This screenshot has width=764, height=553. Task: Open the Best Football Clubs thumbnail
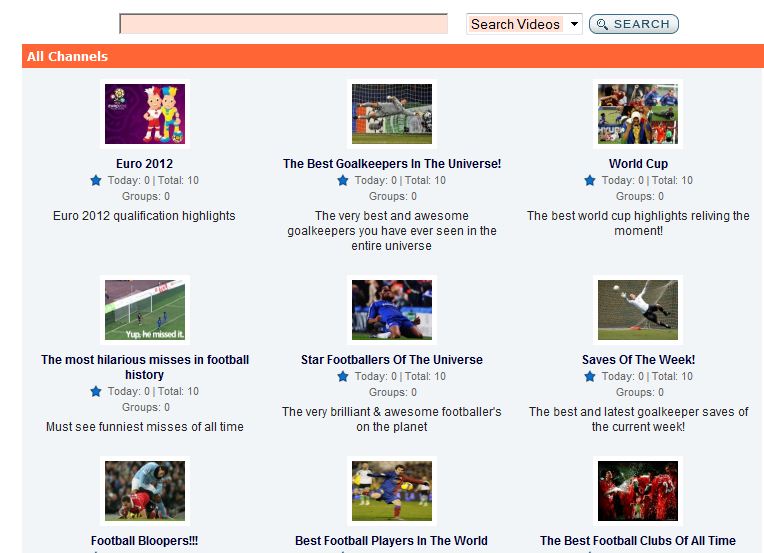638,491
